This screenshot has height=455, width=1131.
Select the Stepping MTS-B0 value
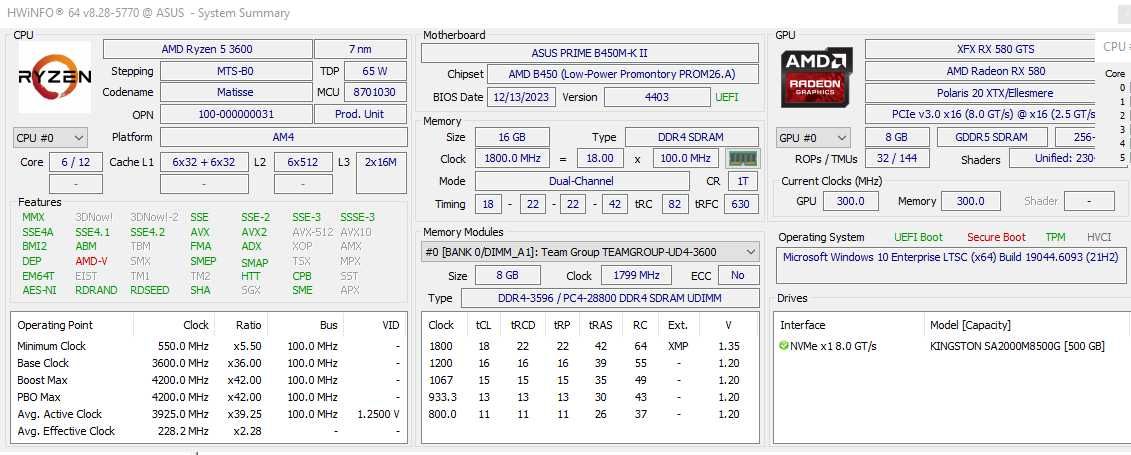coord(234,71)
